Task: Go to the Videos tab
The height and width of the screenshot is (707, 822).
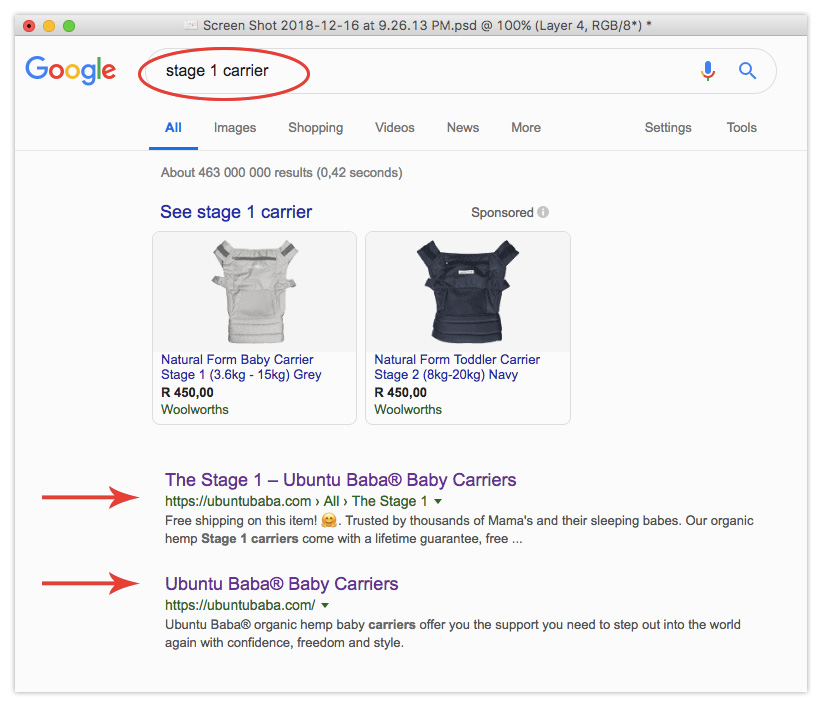Action: coord(395,128)
